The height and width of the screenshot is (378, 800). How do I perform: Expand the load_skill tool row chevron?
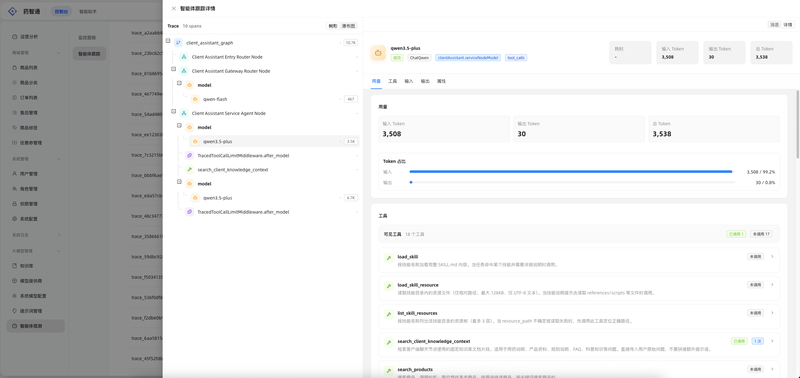(772, 256)
